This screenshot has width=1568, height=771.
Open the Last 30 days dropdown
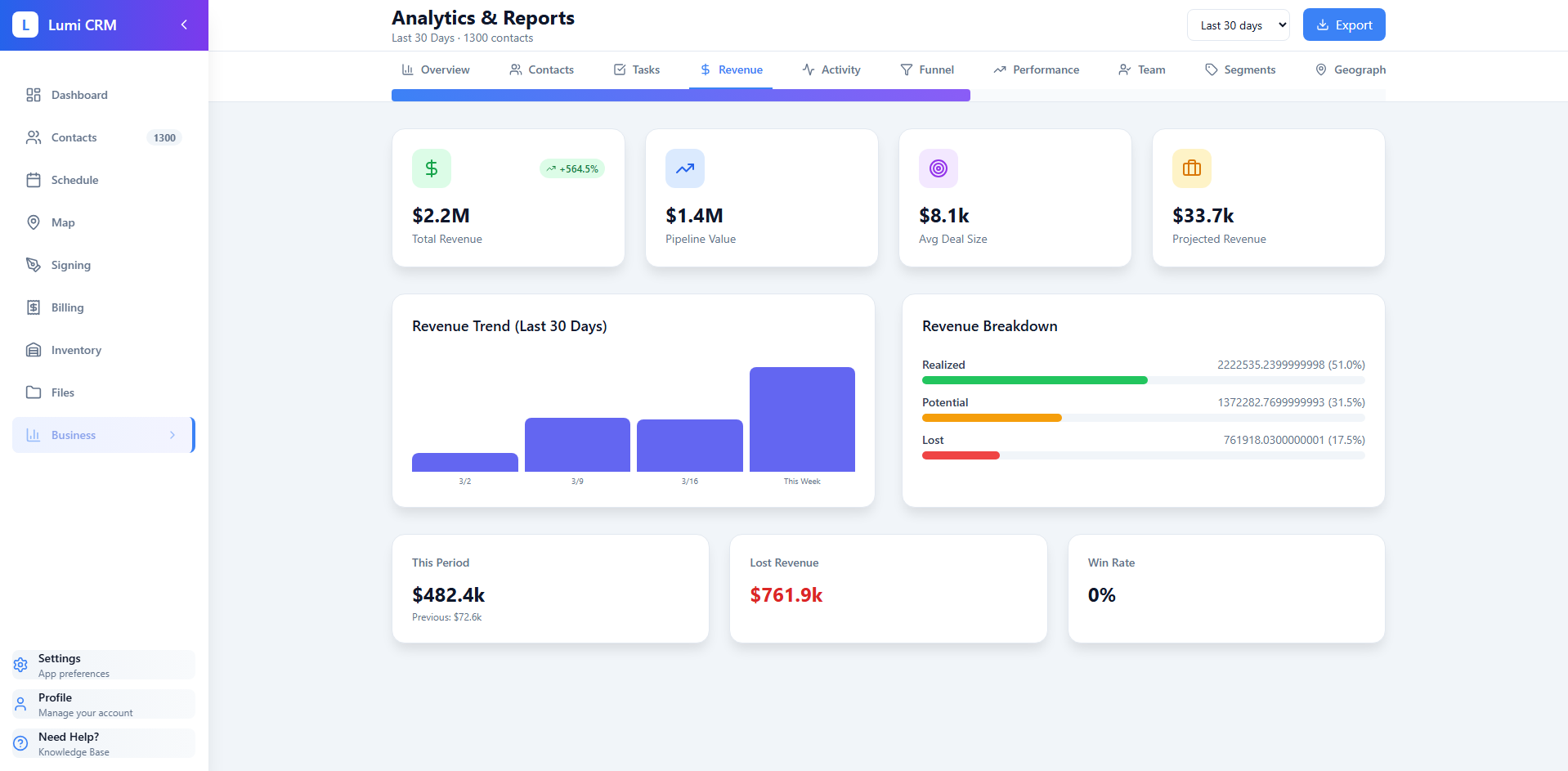tap(1238, 25)
